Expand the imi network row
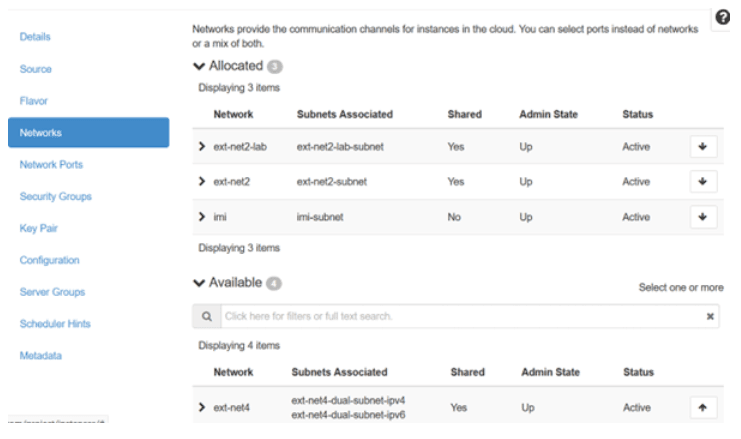741x439 pixels. 202,217
